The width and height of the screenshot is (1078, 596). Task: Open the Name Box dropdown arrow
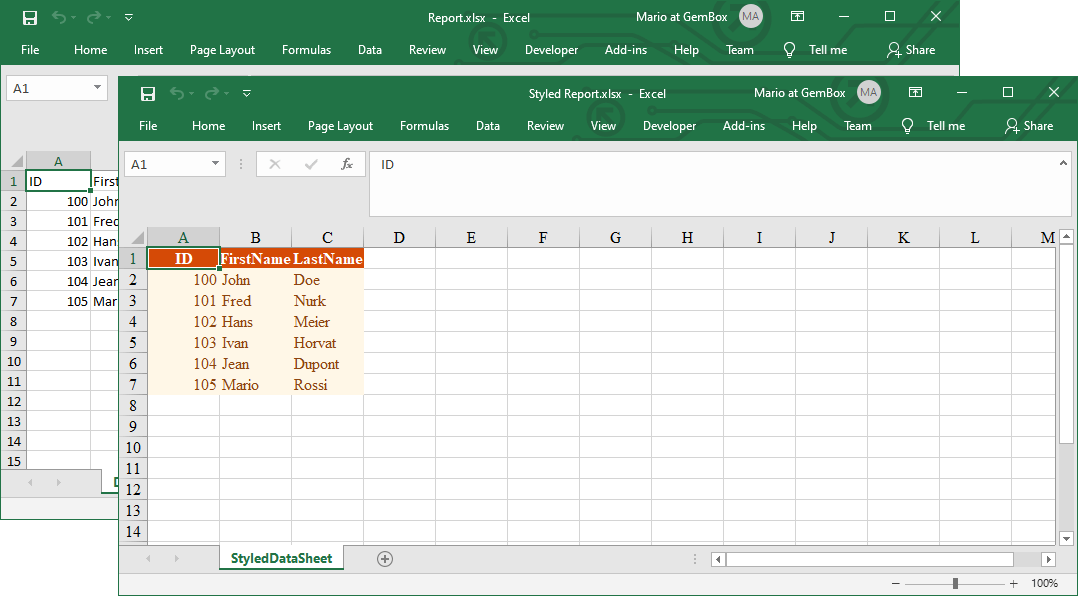215,165
